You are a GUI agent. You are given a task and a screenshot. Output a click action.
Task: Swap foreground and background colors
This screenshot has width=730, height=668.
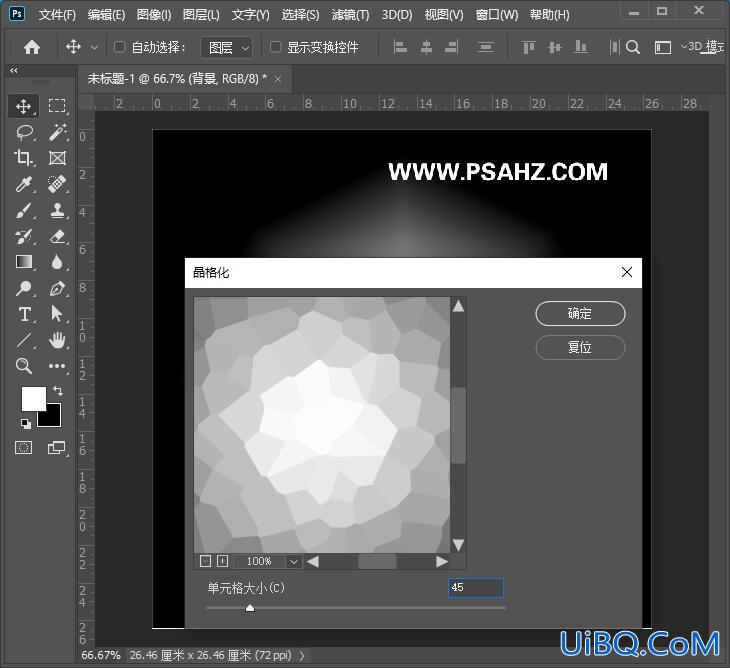(x=58, y=391)
